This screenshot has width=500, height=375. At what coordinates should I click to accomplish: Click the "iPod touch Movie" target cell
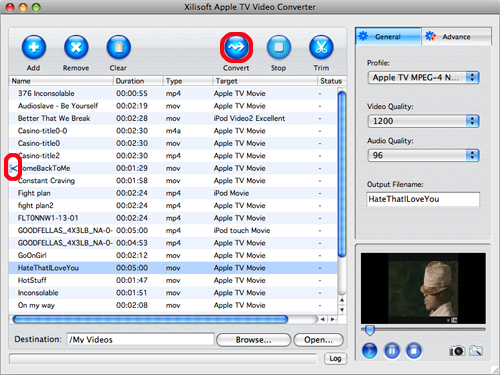(x=242, y=231)
